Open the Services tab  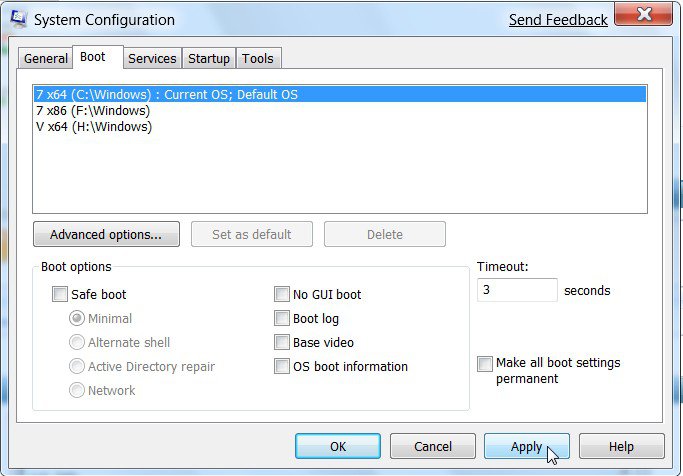152,58
